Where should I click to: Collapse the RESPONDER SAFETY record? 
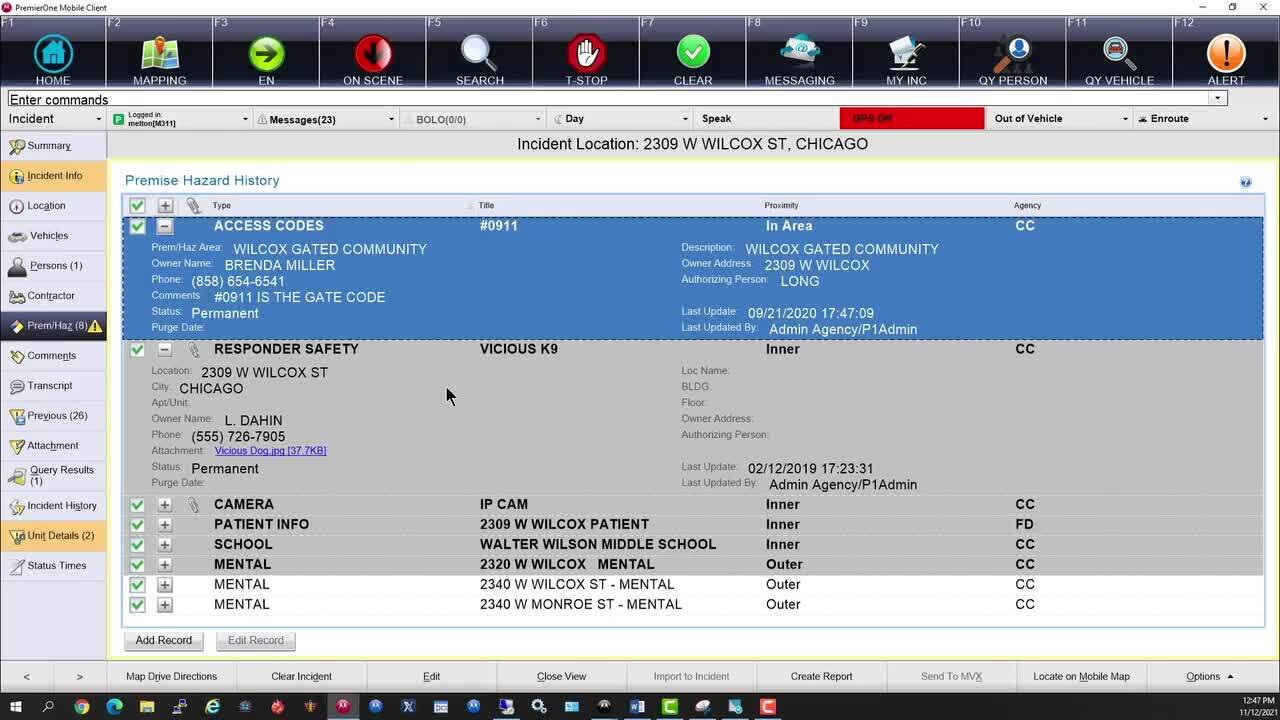[x=165, y=349]
